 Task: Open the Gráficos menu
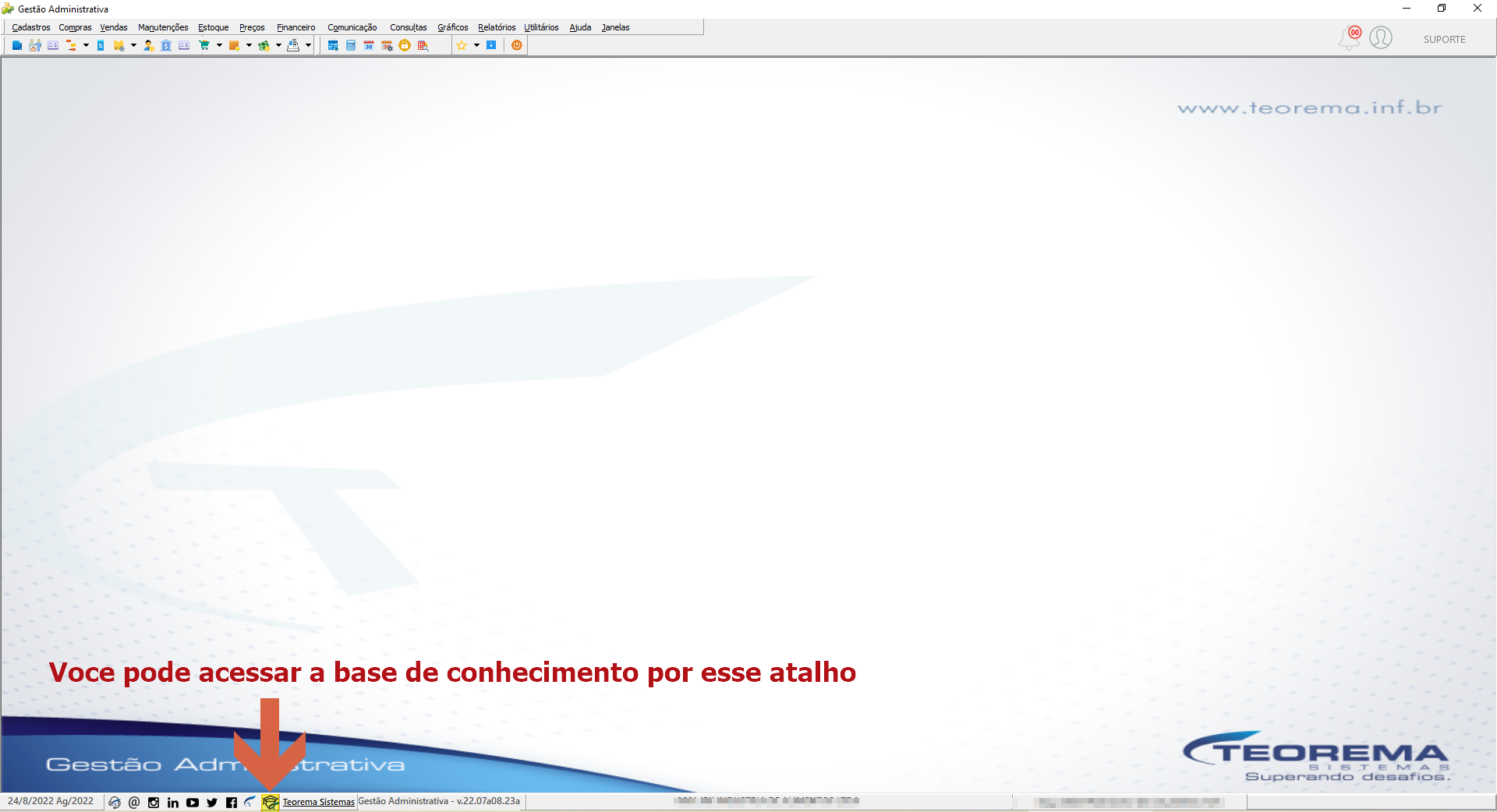(x=453, y=27)
